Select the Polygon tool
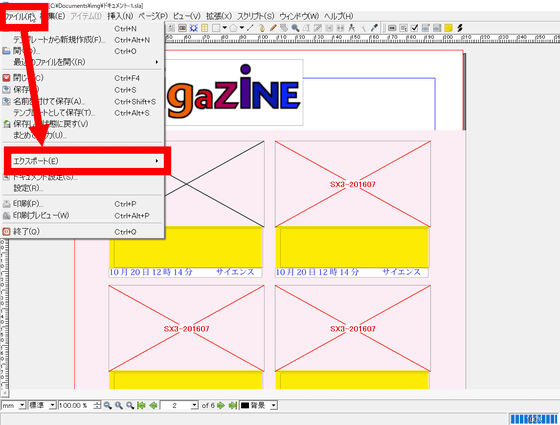 (233, 28)
